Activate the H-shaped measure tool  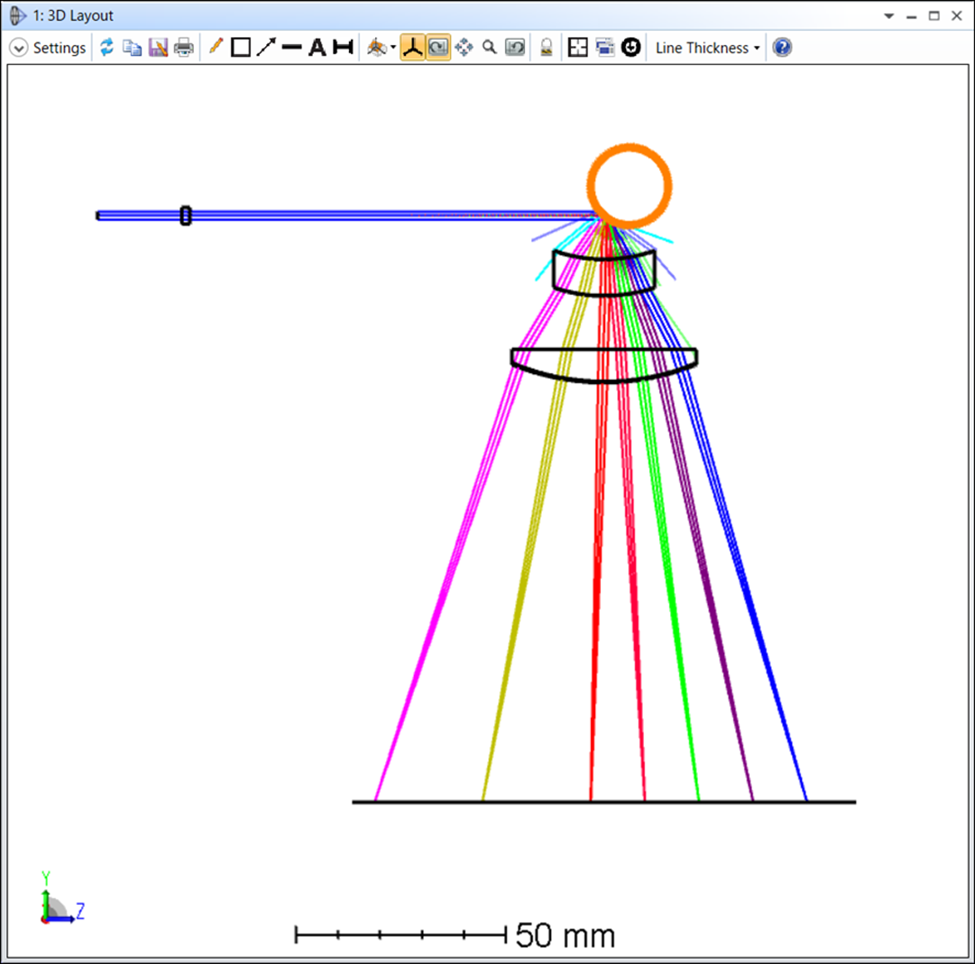(343, 47)
